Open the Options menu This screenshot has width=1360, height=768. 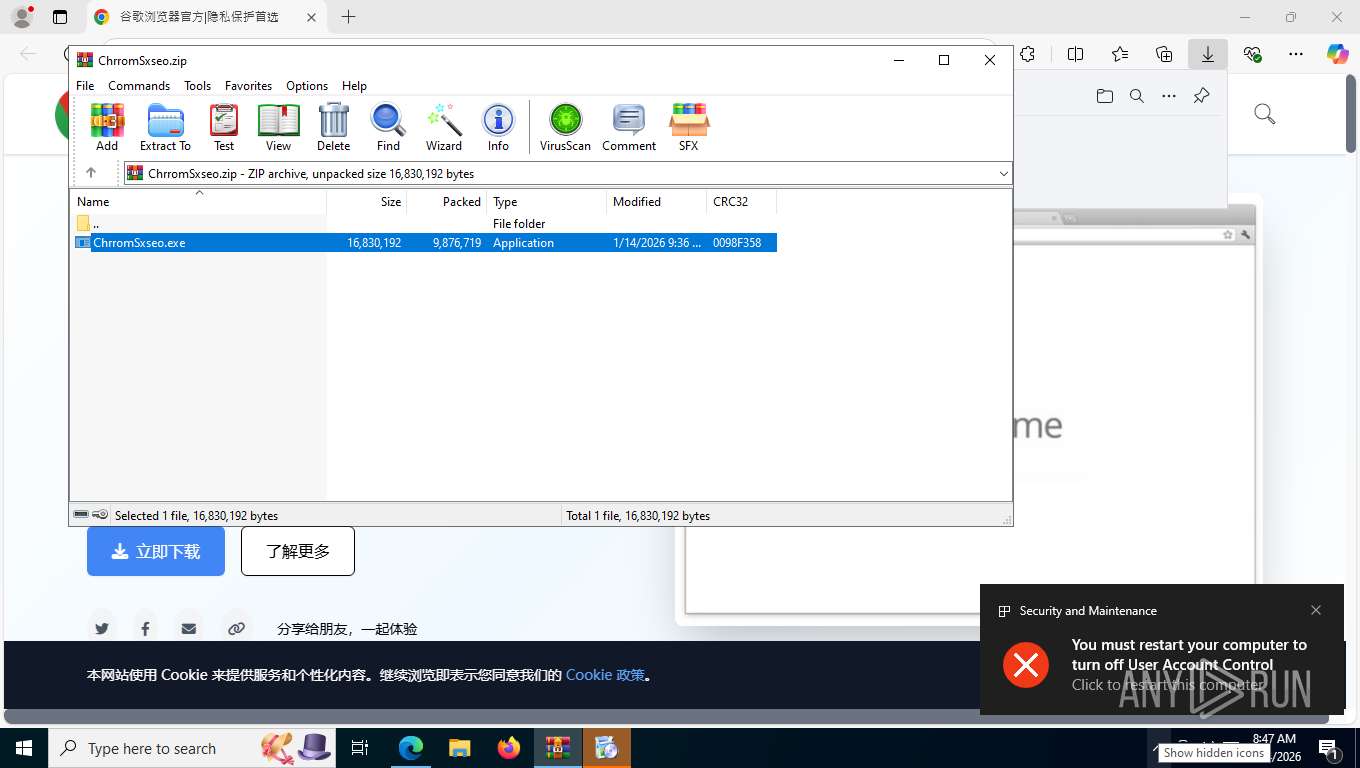pos(307,86)
